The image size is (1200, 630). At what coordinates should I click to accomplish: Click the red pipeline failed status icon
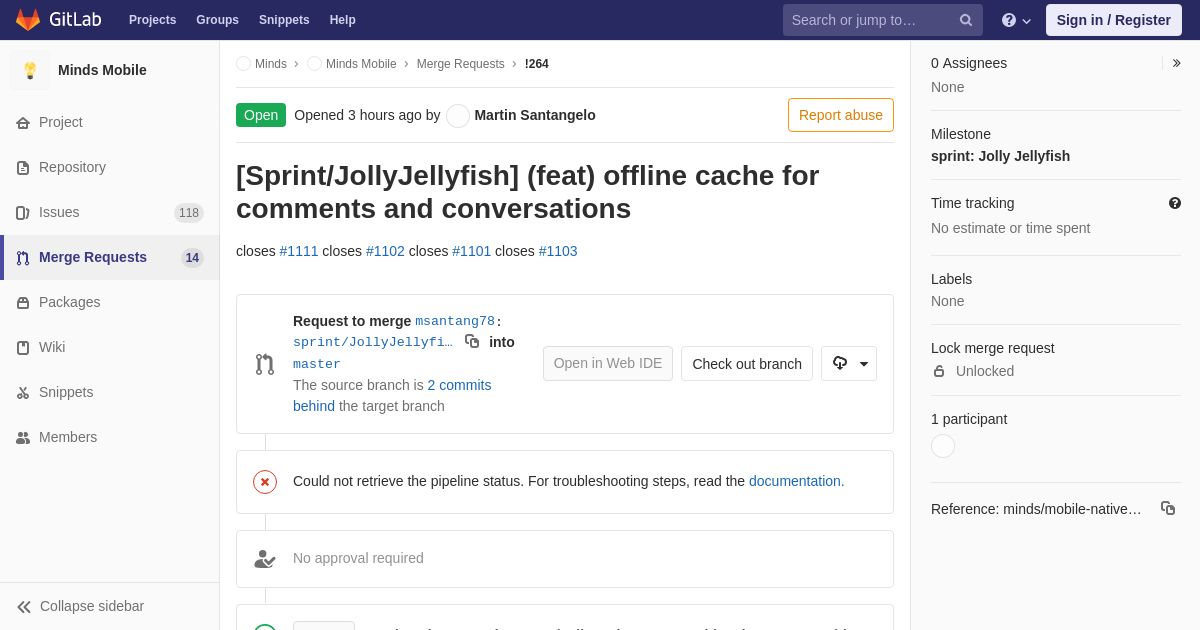[x=265, y=482]
